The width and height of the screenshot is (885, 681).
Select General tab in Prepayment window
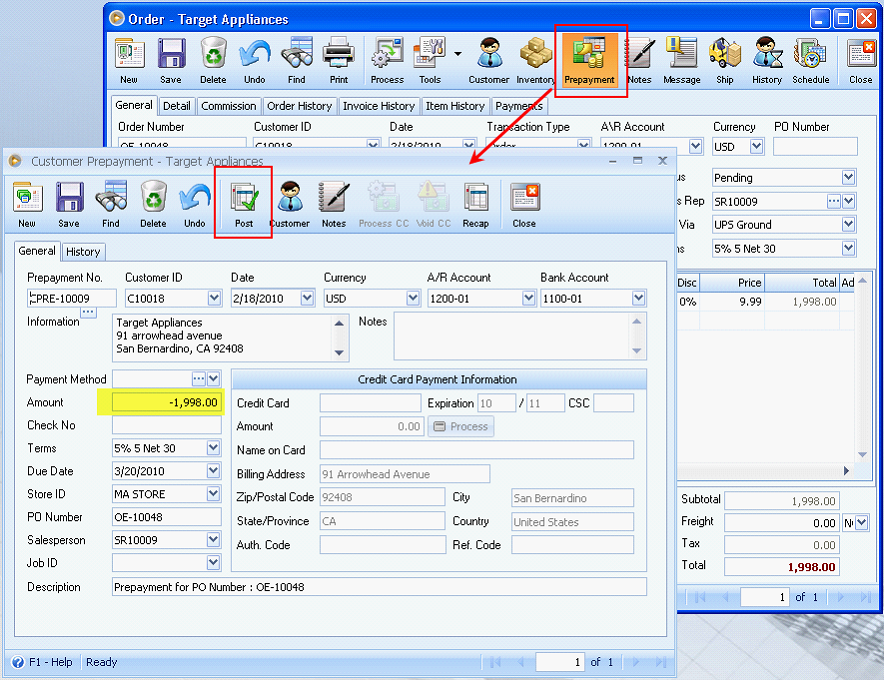tap(37, 251)
